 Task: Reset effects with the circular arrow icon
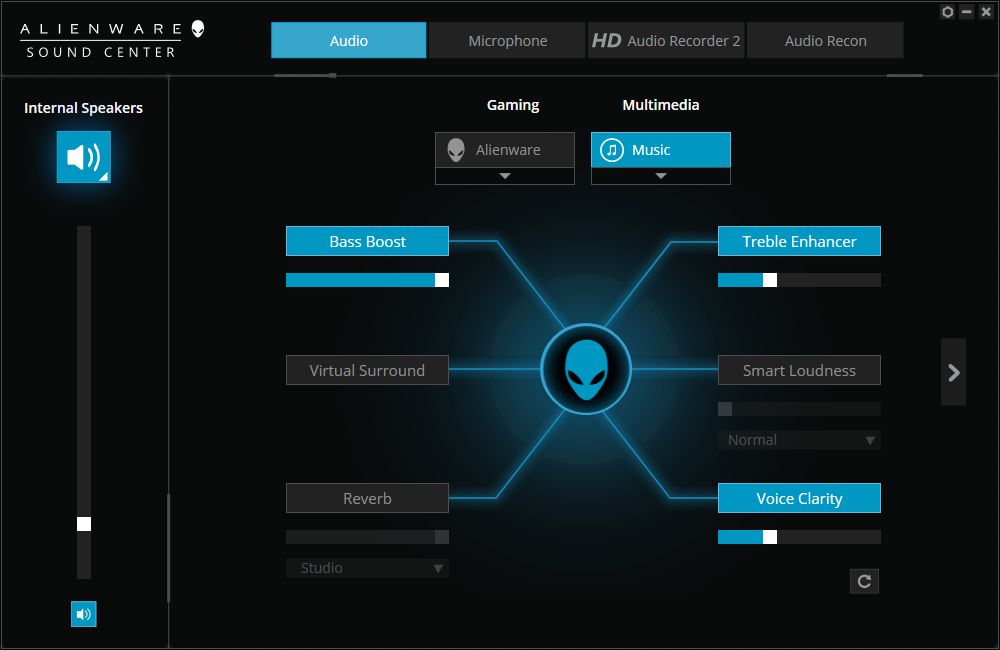pos(864,581)
